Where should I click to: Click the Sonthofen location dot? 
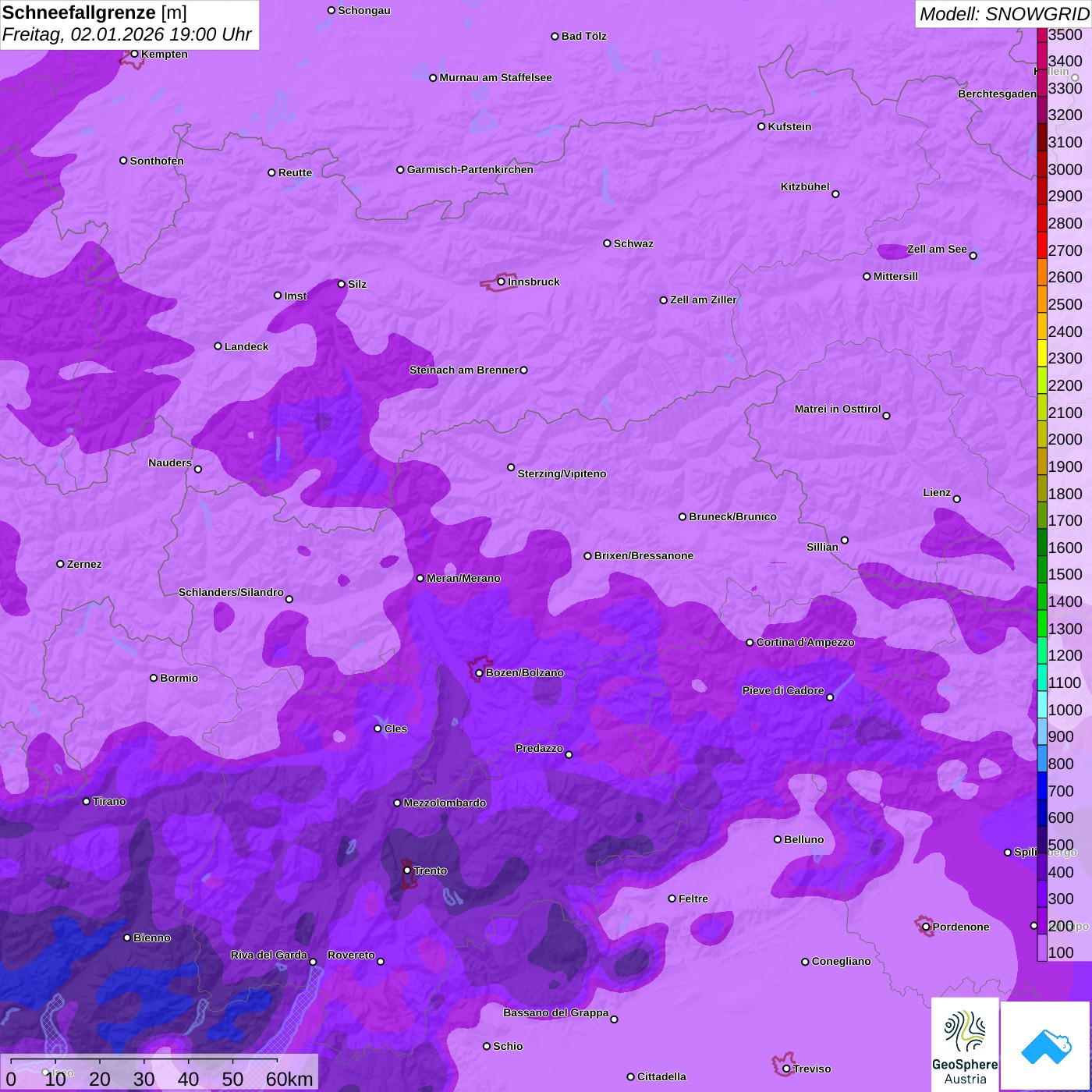[123, 161]
